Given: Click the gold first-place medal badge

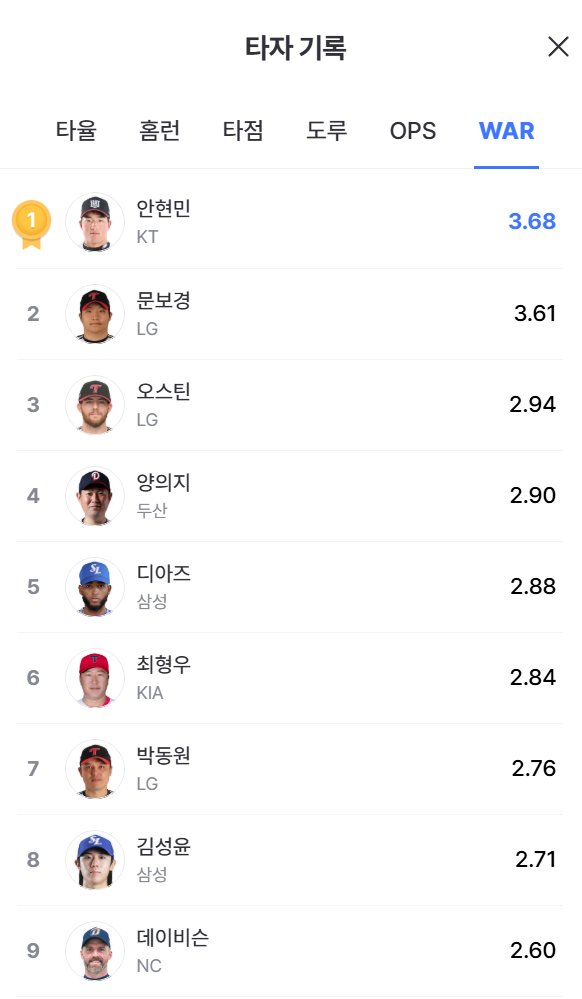Looking at the screenshot, I should point(30,221).
